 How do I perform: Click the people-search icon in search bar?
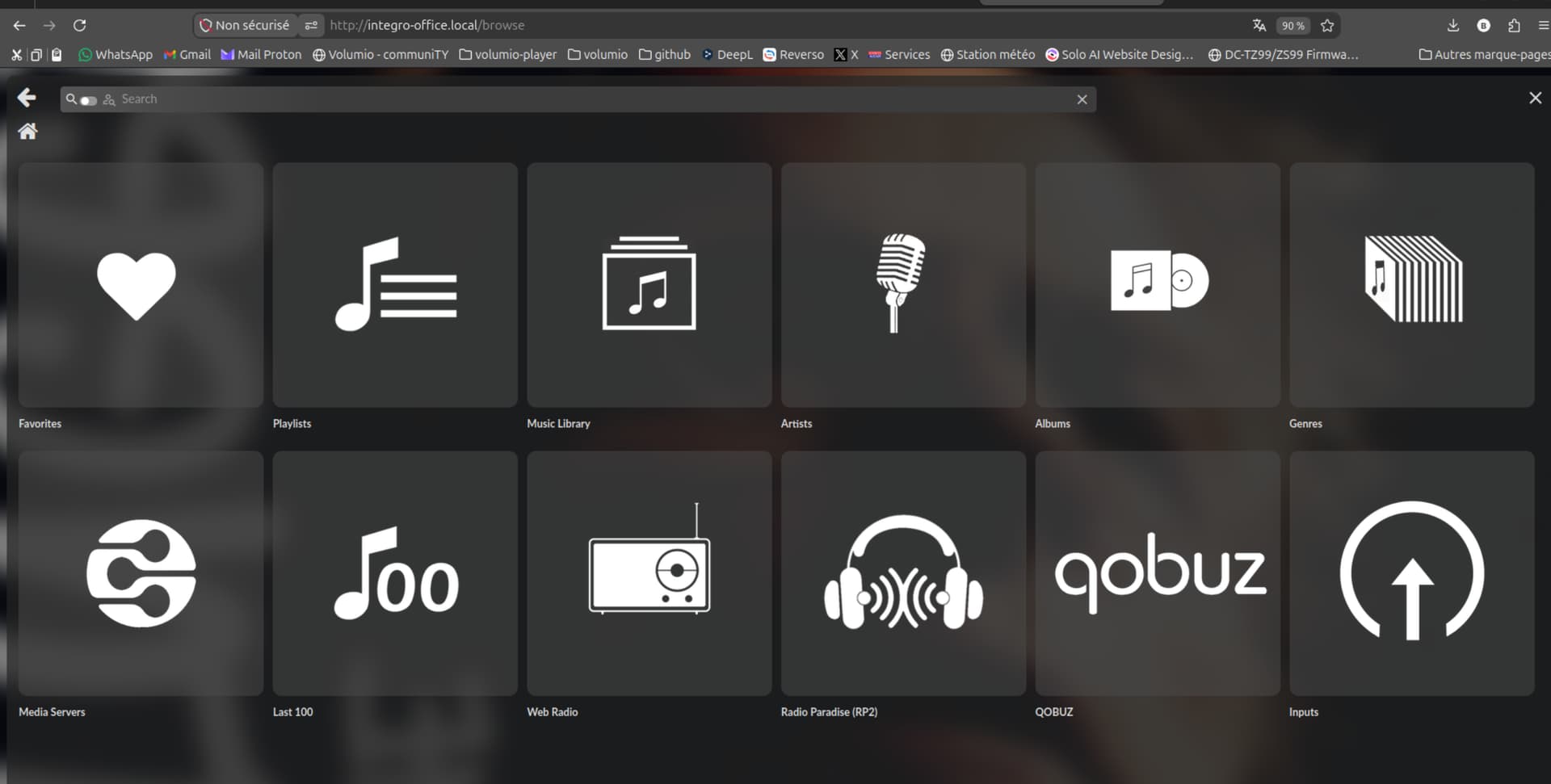click(109, 99)
